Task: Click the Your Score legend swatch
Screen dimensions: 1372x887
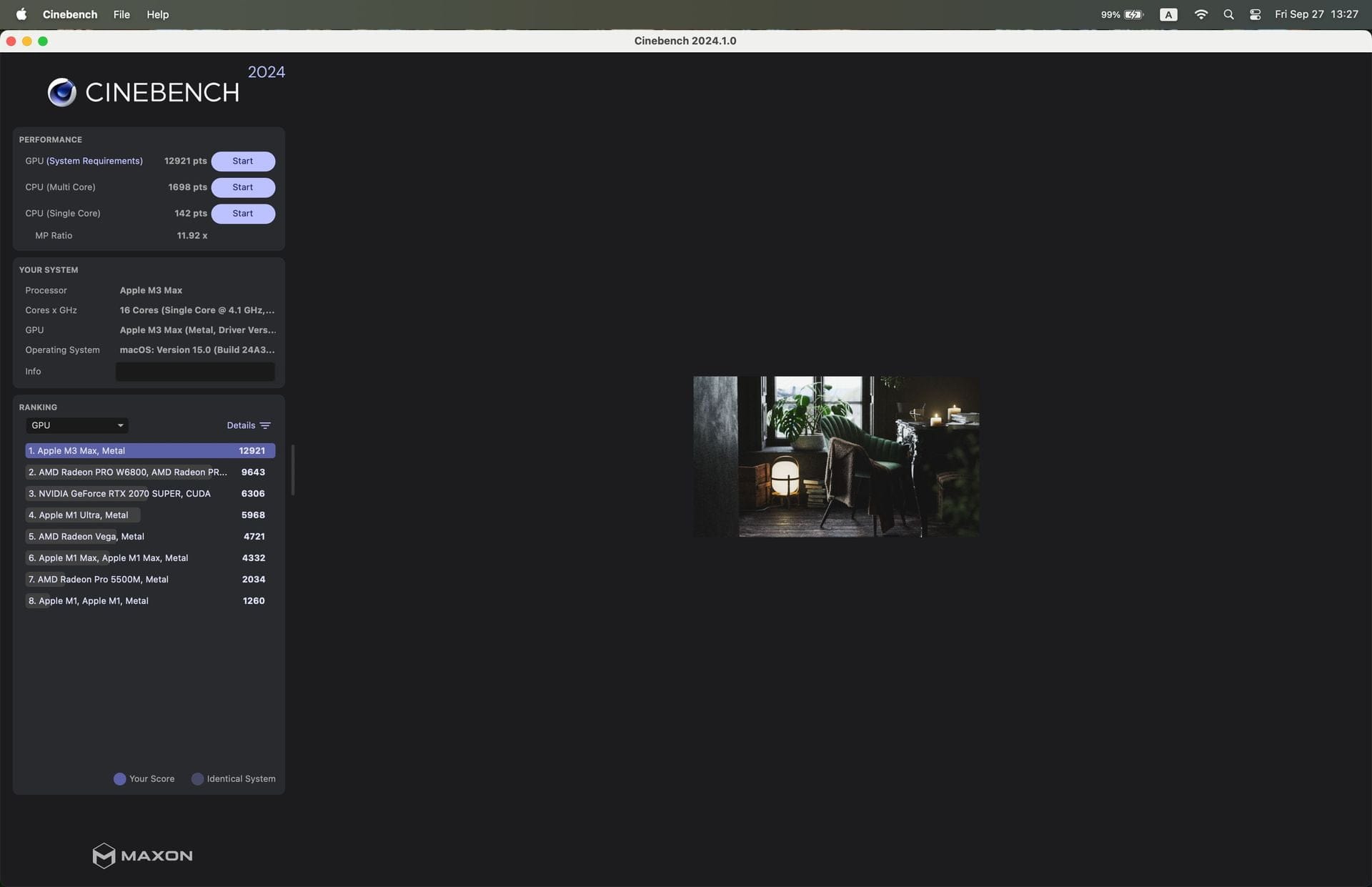Action: (120, 778)
